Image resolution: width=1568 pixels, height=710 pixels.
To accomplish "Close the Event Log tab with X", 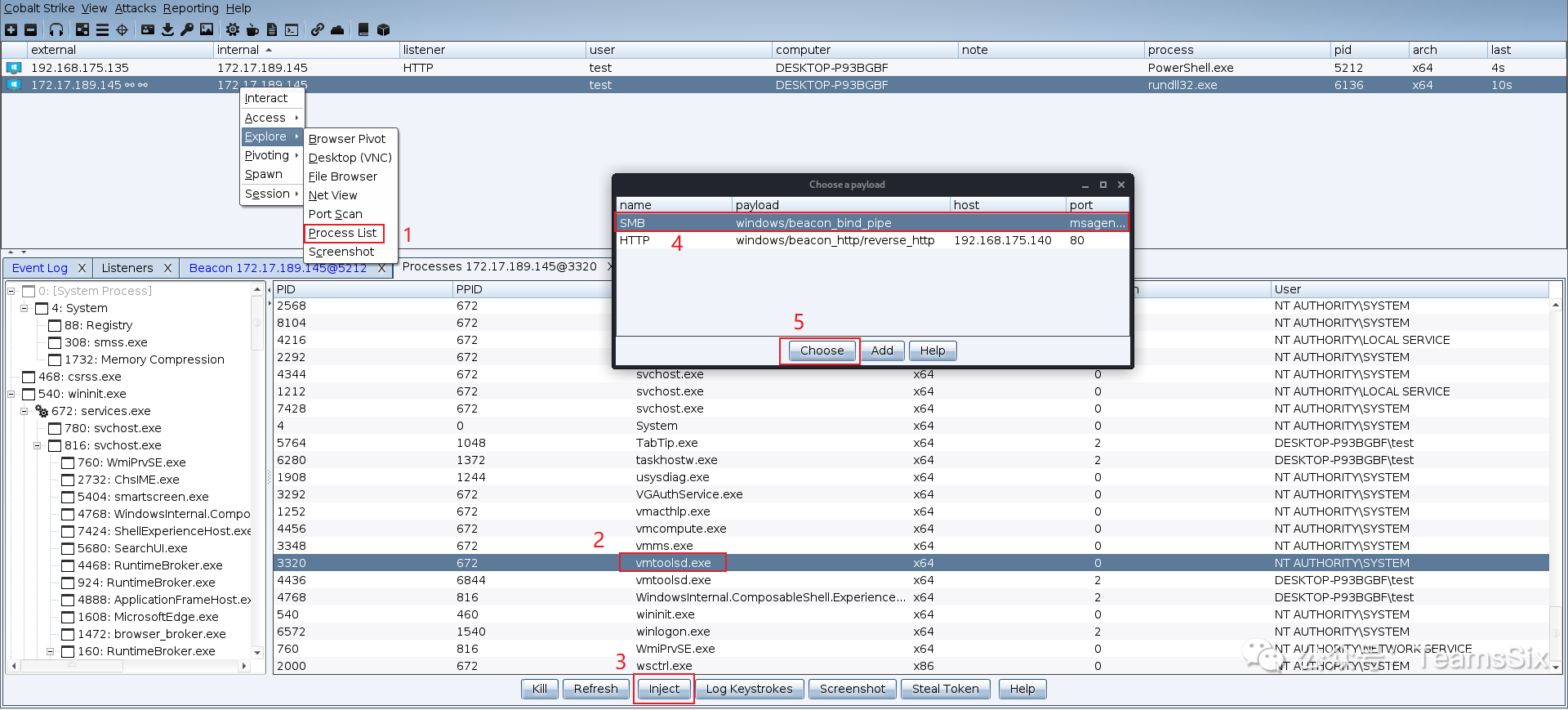I will click(x=82, y=268).
